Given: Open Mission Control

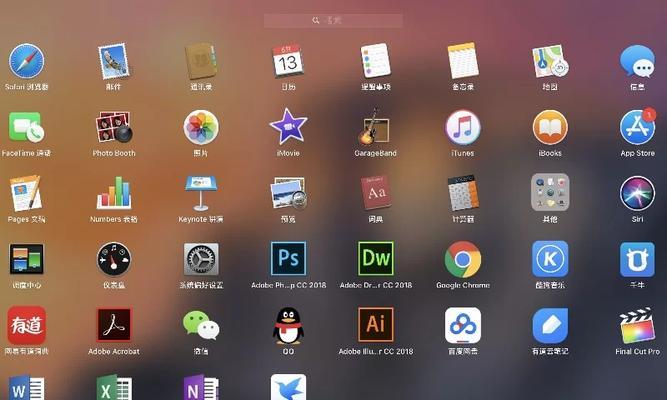Looking at the screenshot, I should [26, 259].
